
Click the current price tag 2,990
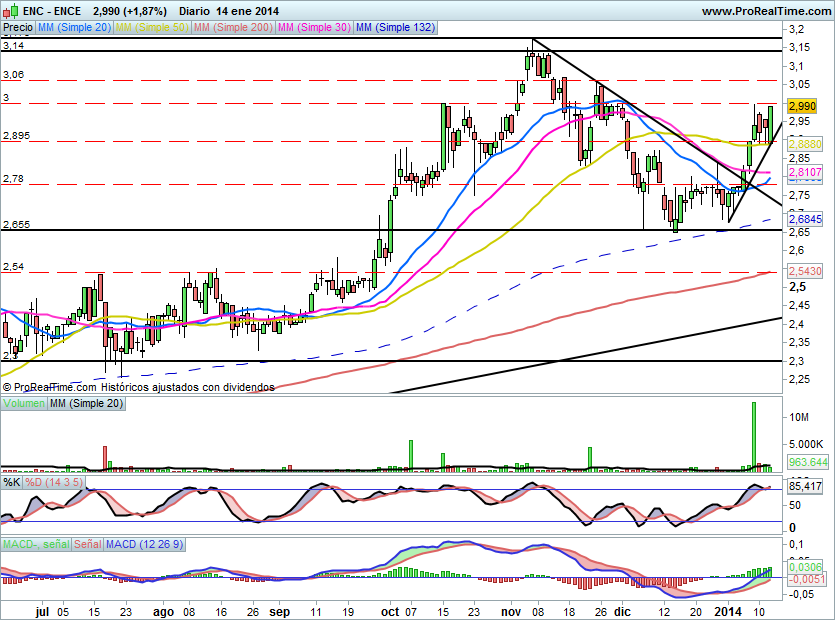coord(804,105)
